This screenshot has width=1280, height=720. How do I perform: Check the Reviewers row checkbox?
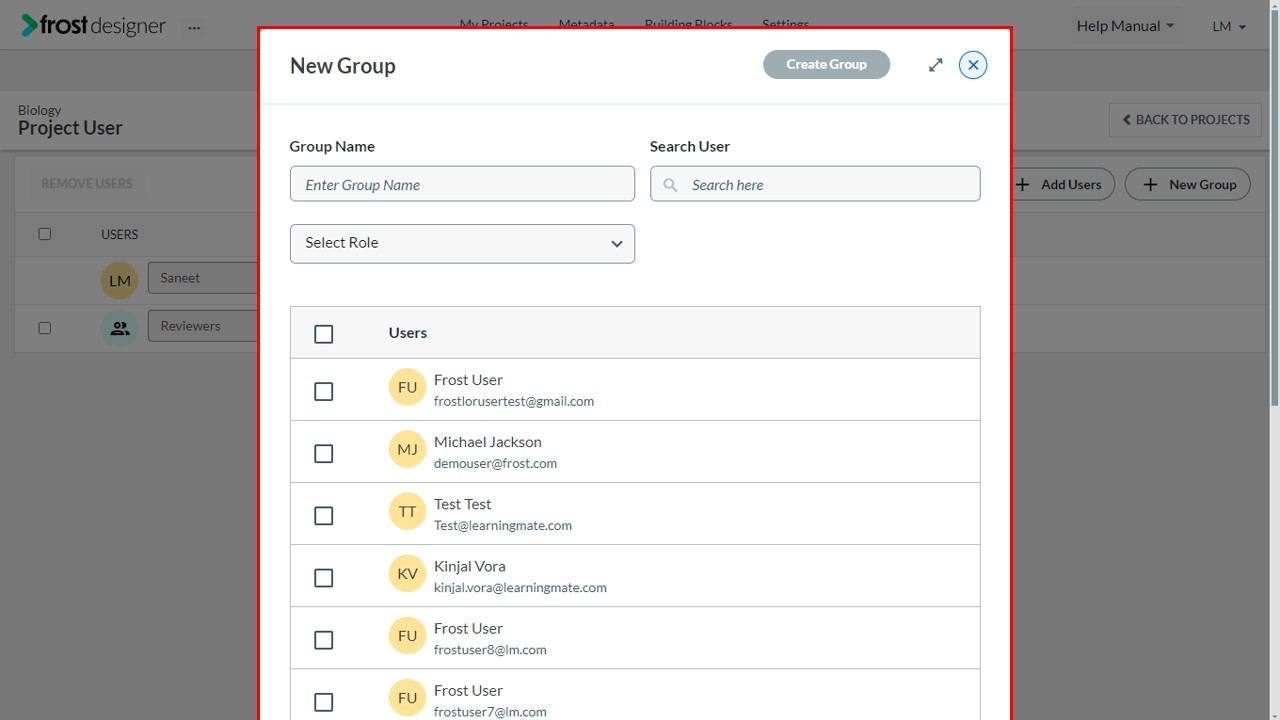(x=44, y=328)
